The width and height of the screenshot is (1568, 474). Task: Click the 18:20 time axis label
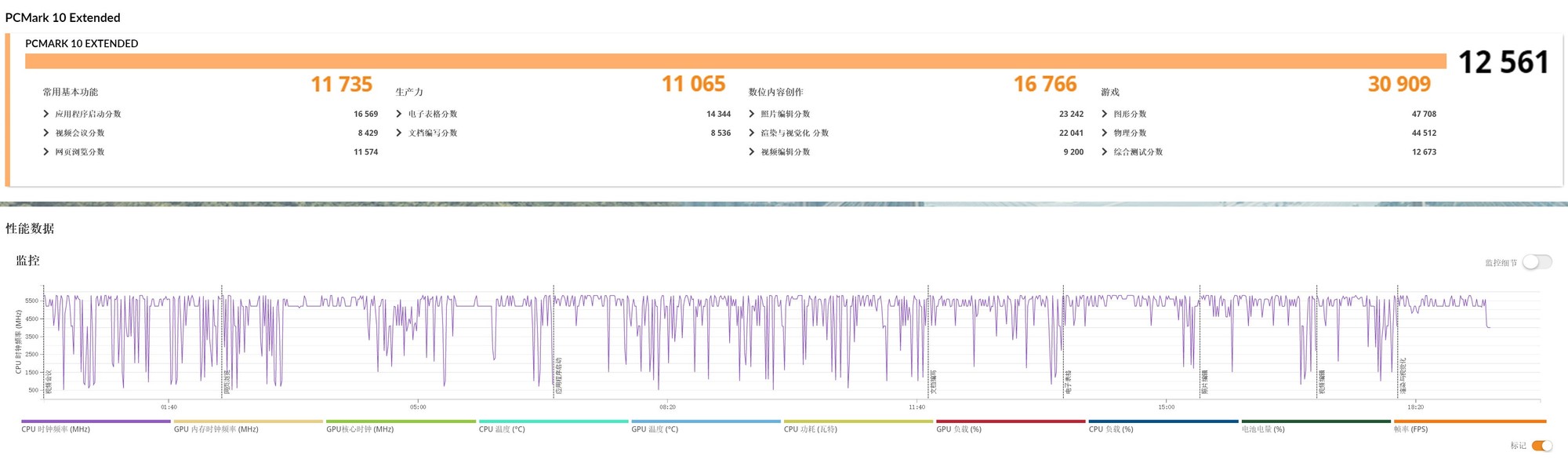click(1415, 407)
